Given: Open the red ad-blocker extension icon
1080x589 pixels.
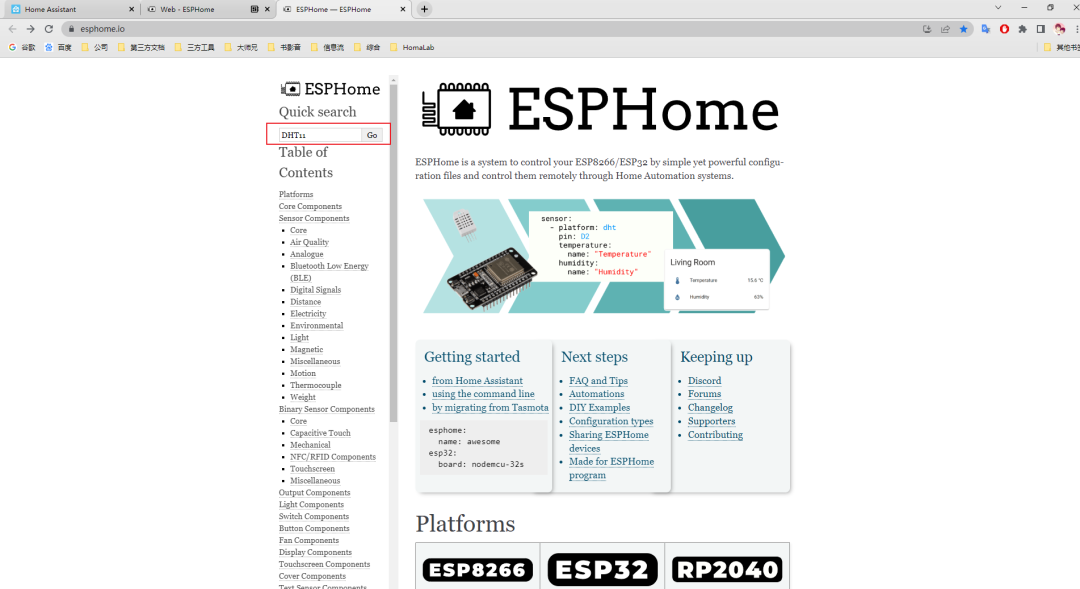Looking at the screenshot, I should coord(1003,28).
